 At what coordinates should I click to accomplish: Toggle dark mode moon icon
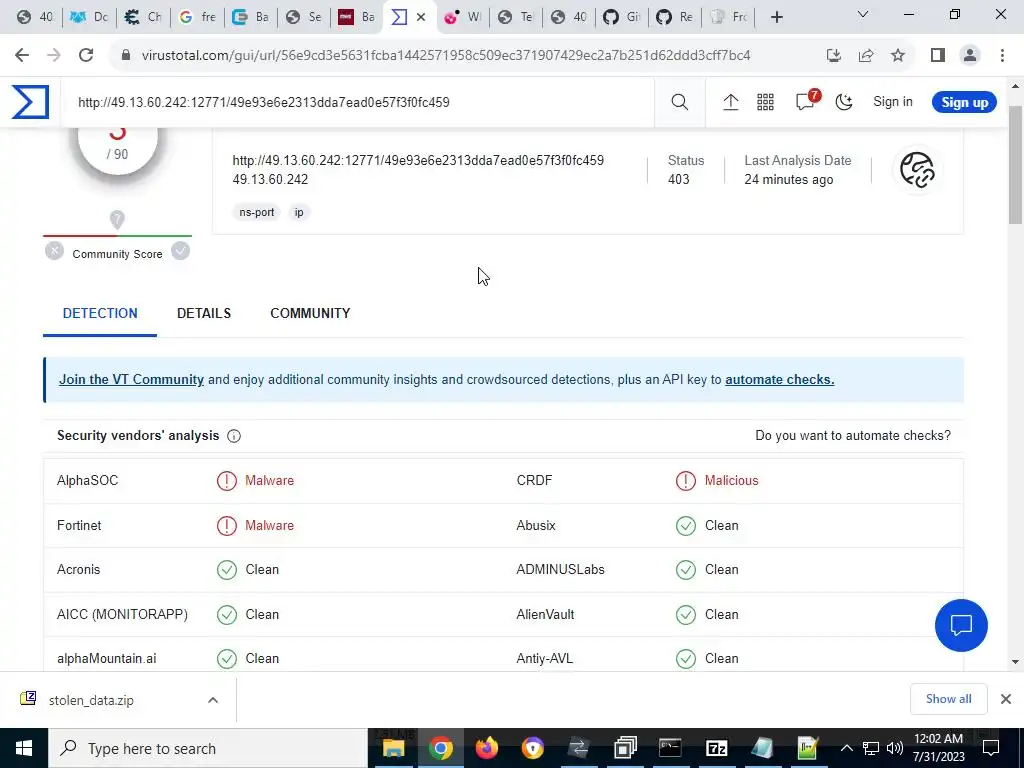coord(844,102)
